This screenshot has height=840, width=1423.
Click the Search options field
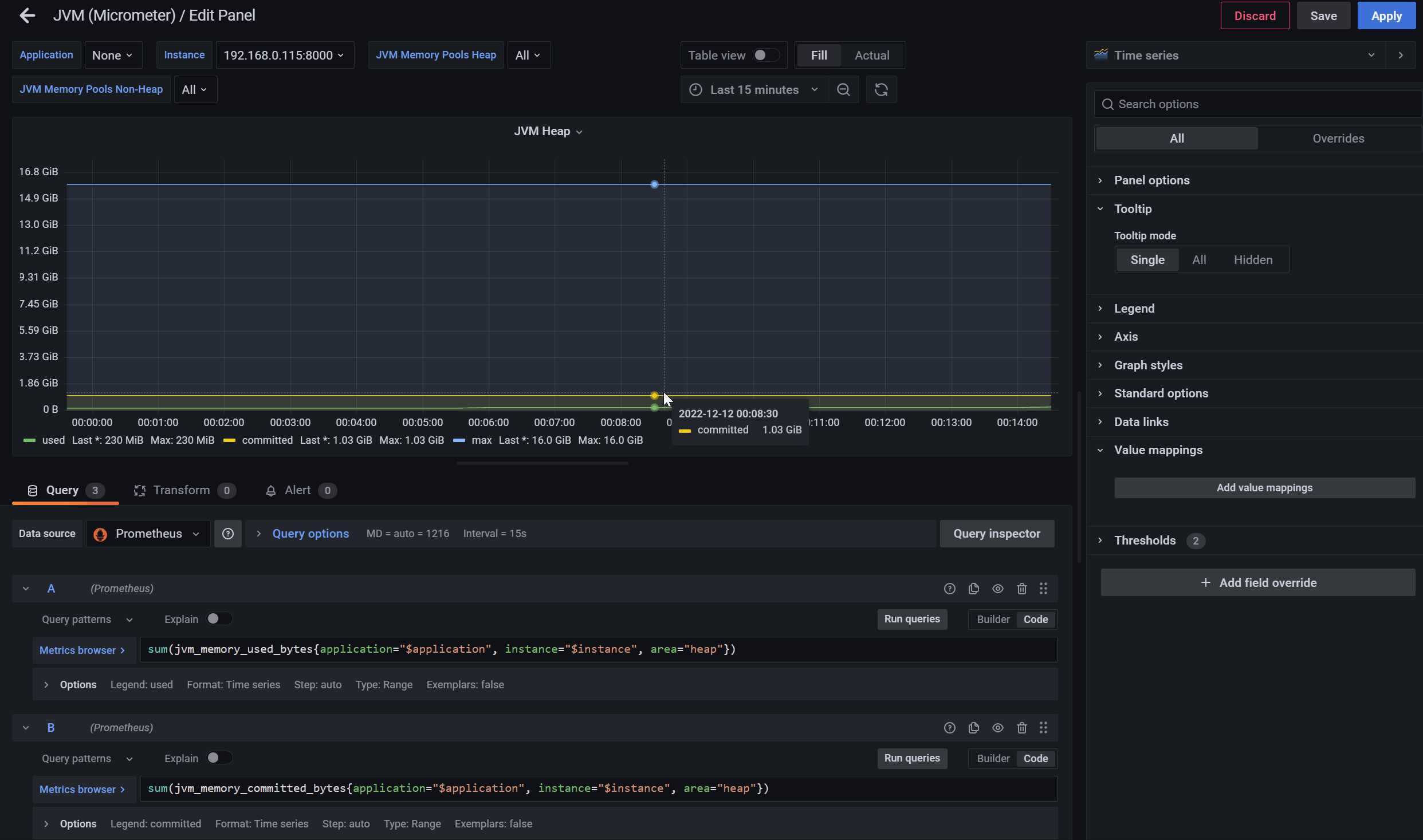coord(1258,104)
